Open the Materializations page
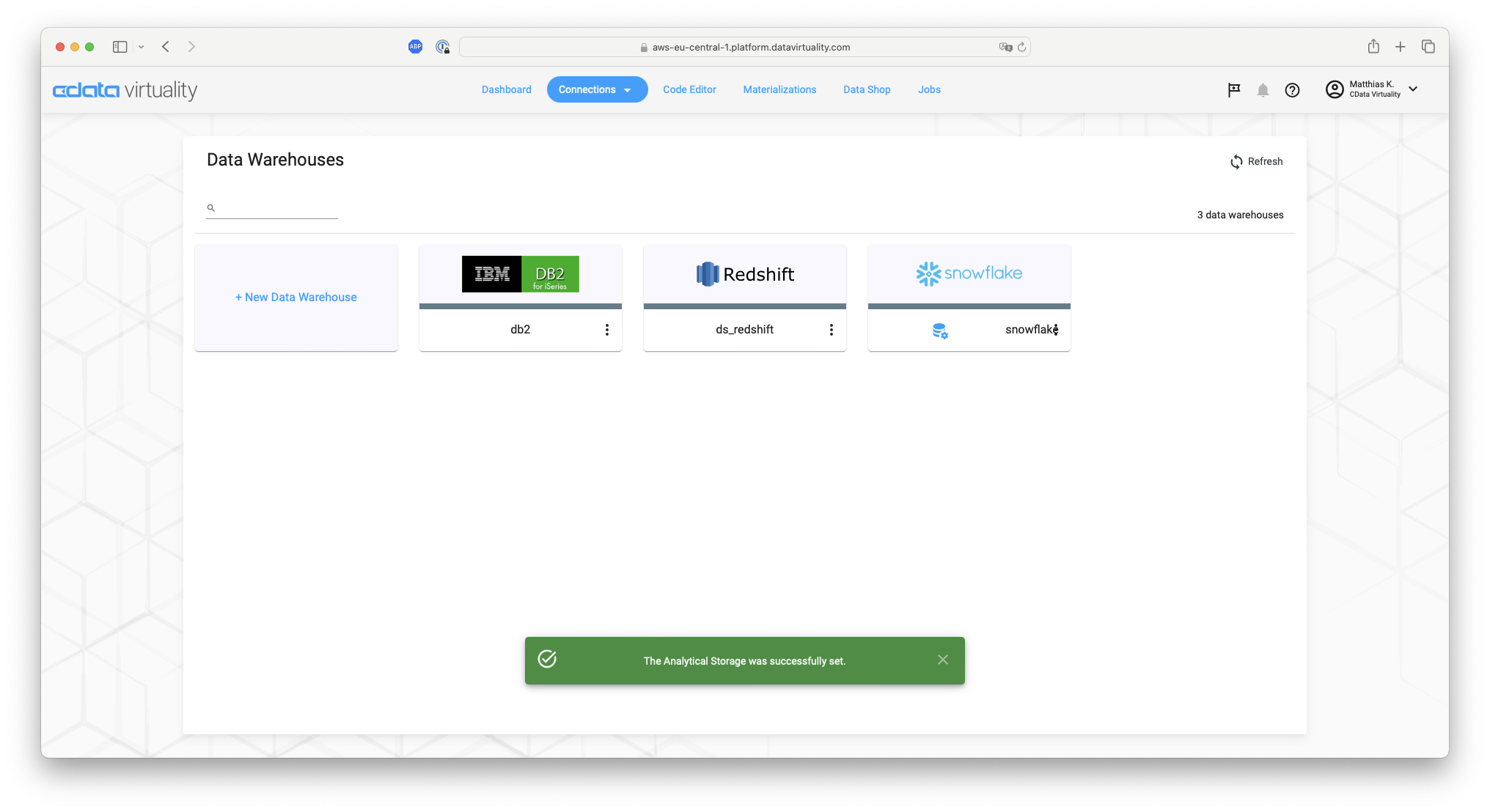 pyautogui.click(x=779, y=89)
